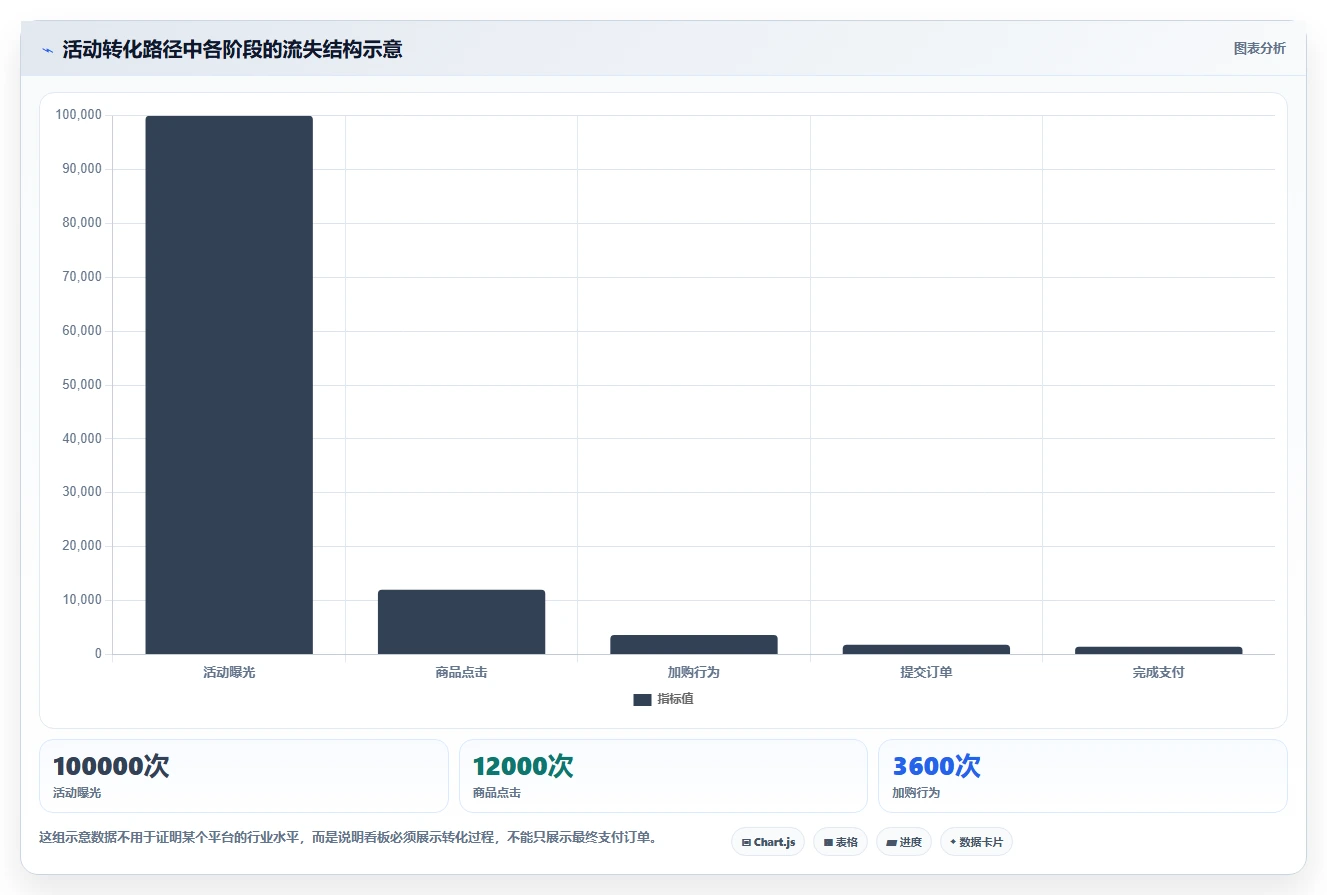This screenshot has height=895, width=1327.
Task: Click the 10,000 y-axis tick label
Action: coord(83,600)
